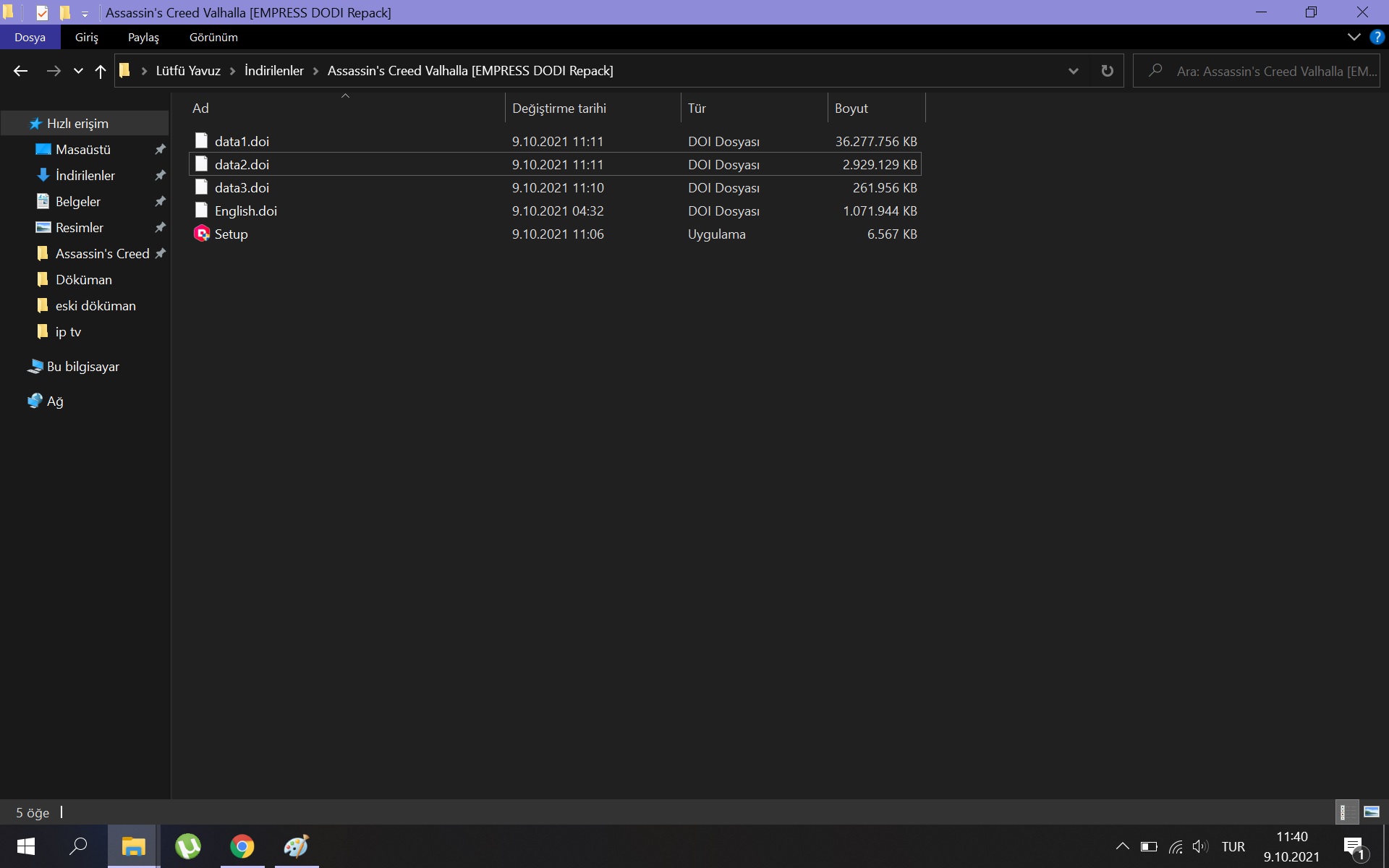
Task: Switch to details view layout
Action: 1346,812
